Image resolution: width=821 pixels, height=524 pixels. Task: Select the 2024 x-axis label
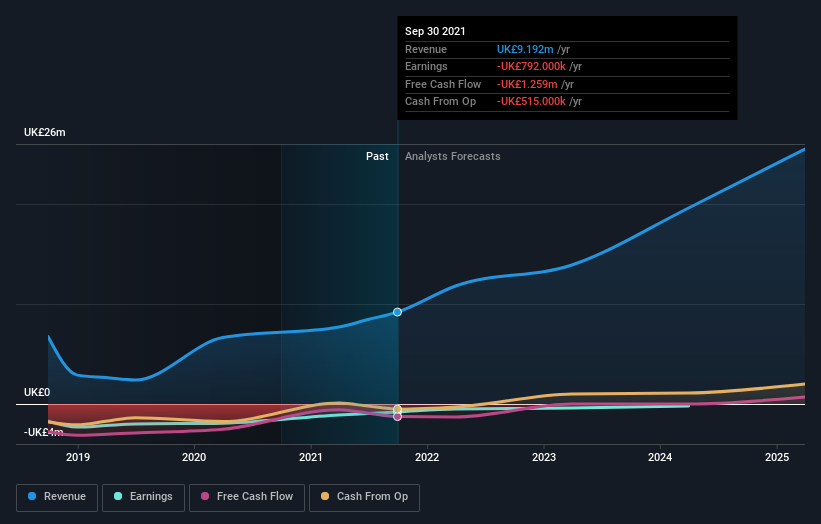[x=660, y=457]
